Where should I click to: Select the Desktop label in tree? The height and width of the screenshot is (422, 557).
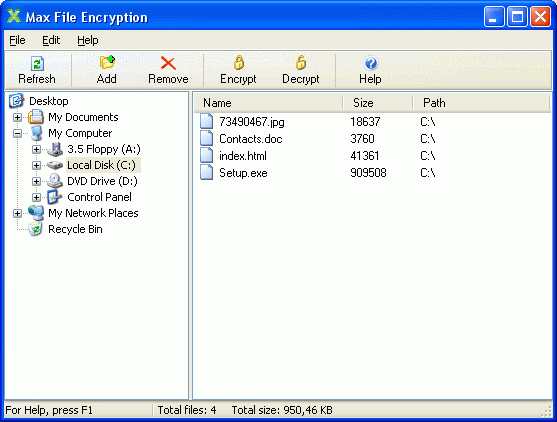coord(49,101)
